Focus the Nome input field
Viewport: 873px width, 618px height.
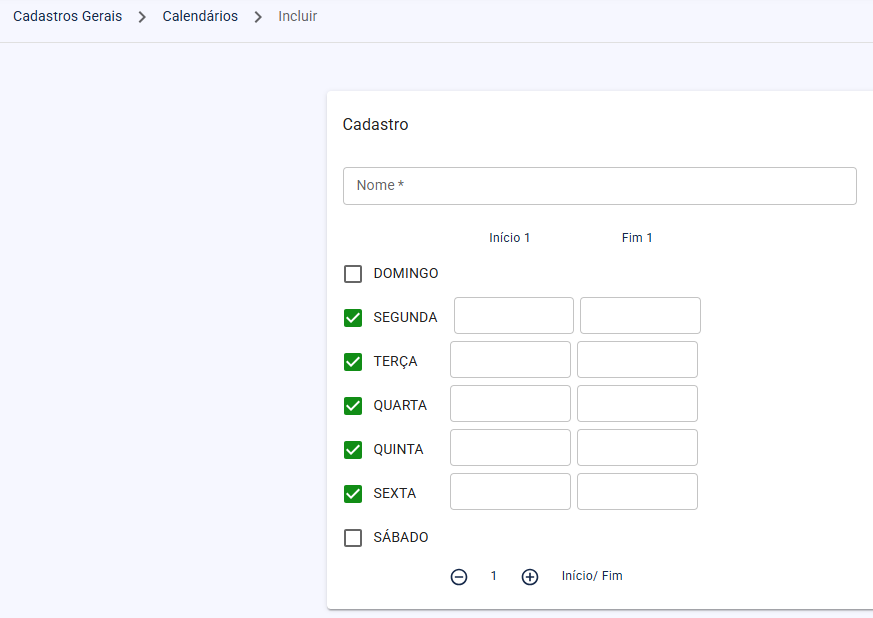[600, 186]
